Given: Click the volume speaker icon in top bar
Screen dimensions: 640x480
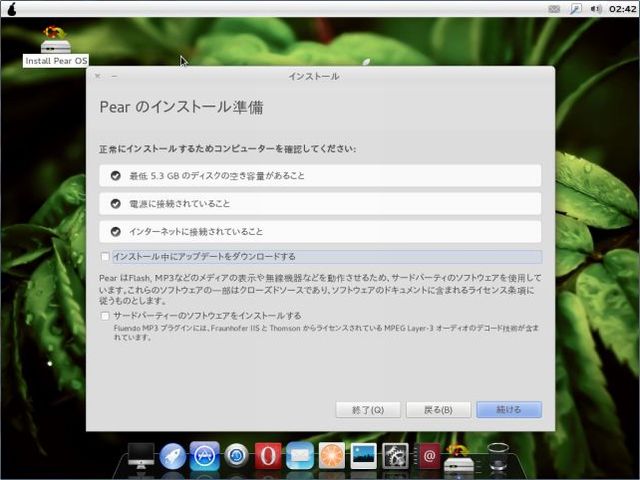Looking at the screenshot, I should [x=595, y=8].
